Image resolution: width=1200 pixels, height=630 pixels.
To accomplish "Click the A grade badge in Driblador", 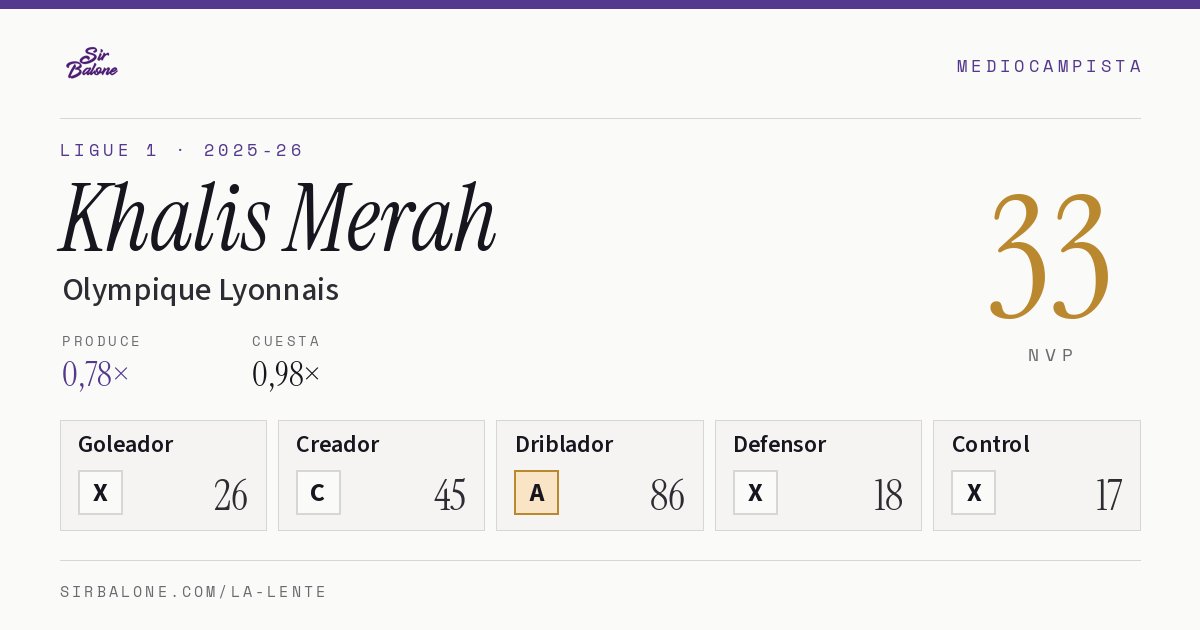I will point(536,492).
